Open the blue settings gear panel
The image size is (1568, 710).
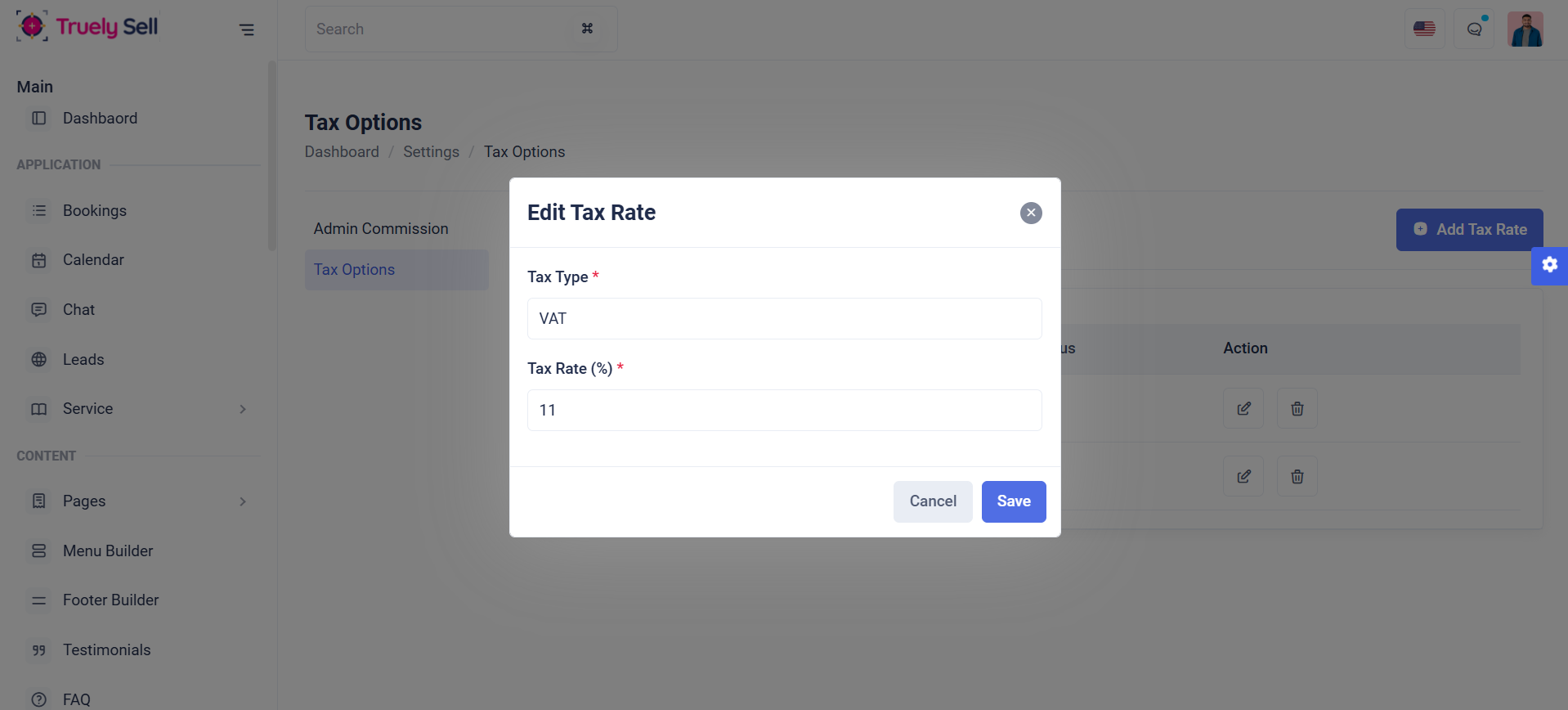(x=1549, y=265)
